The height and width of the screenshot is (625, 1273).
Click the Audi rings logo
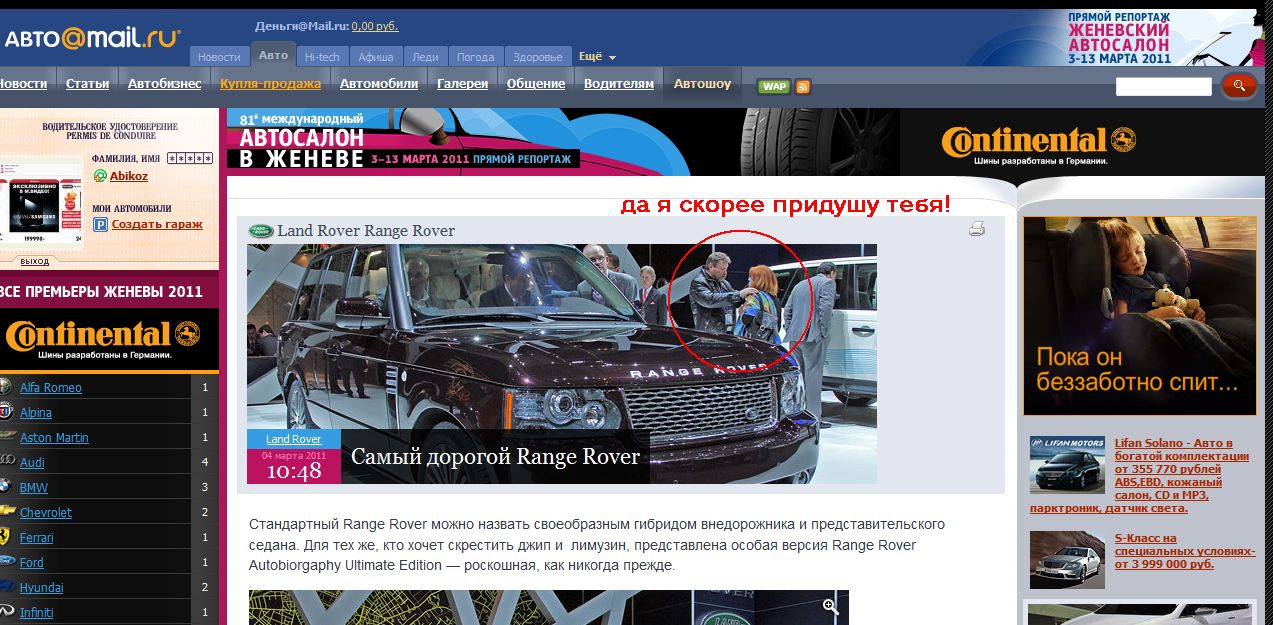pos(7,462)
